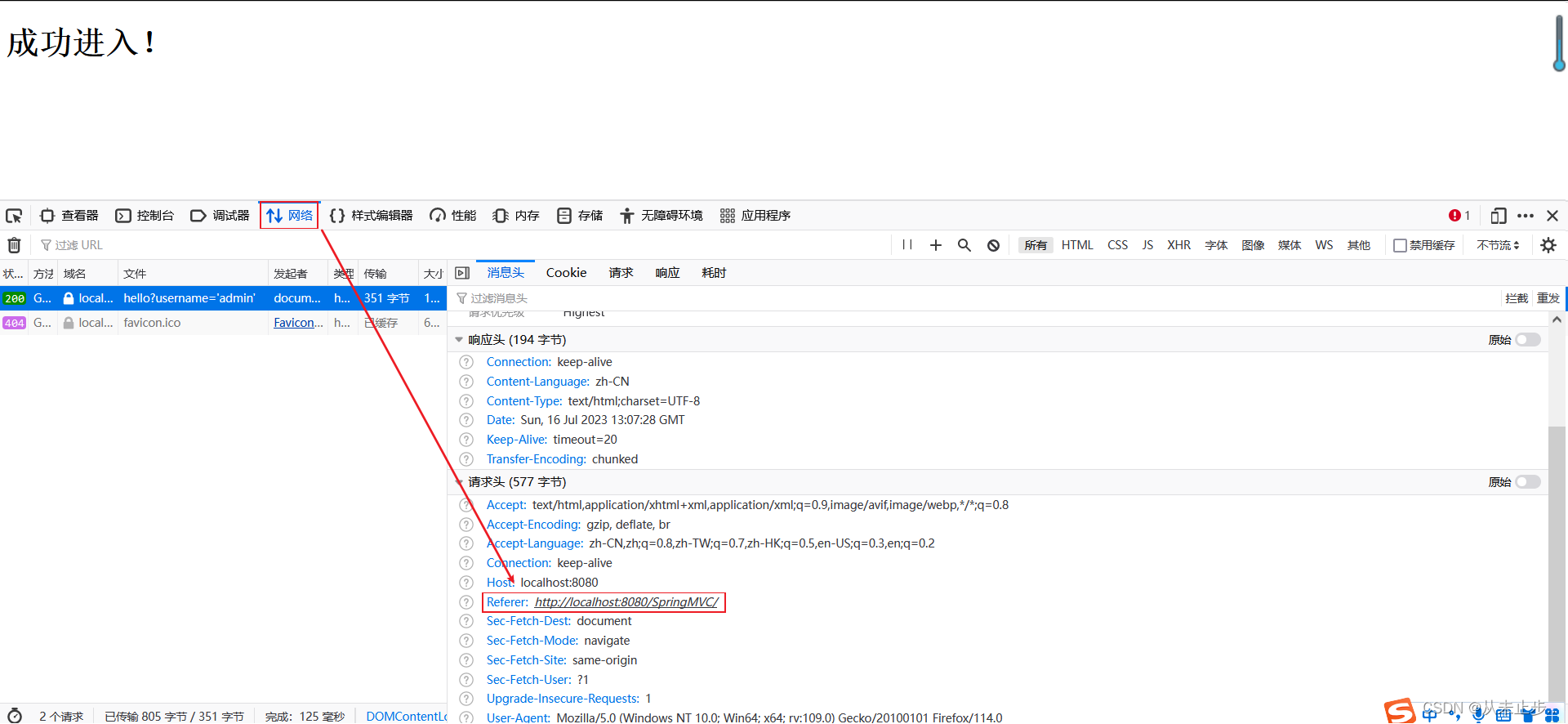Open the 不节流 throttling dropdown
Screen dimensions: 1568x724
1498,245
